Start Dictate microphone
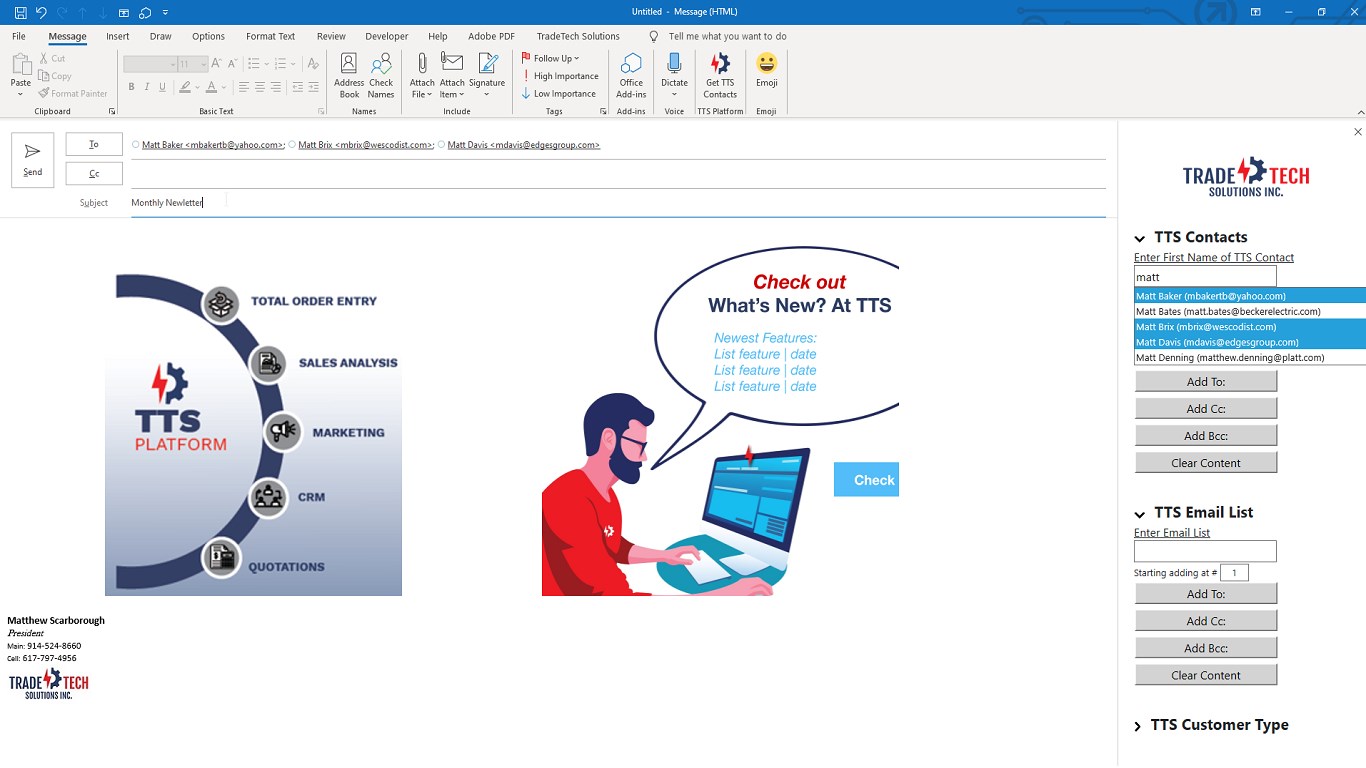This screenshot has width=1366, height=768. pos(674,76)
